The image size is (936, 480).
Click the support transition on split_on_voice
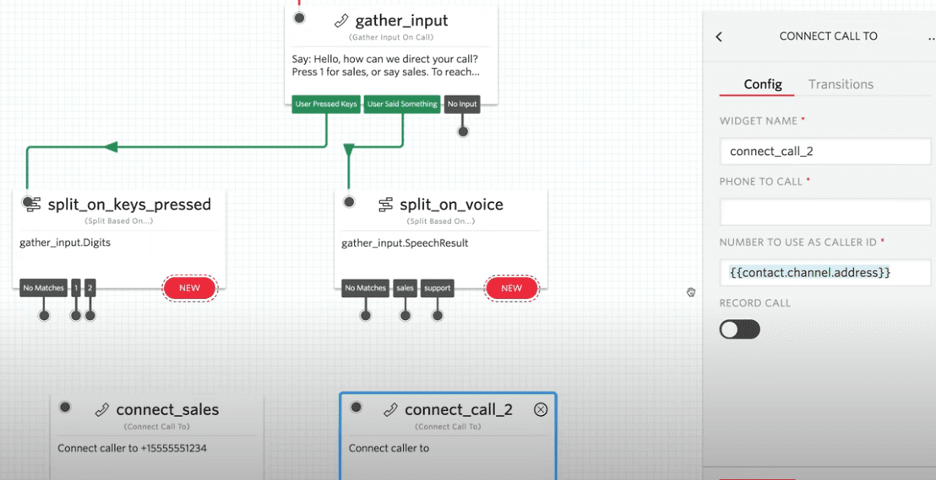click(x=437, y=288)
